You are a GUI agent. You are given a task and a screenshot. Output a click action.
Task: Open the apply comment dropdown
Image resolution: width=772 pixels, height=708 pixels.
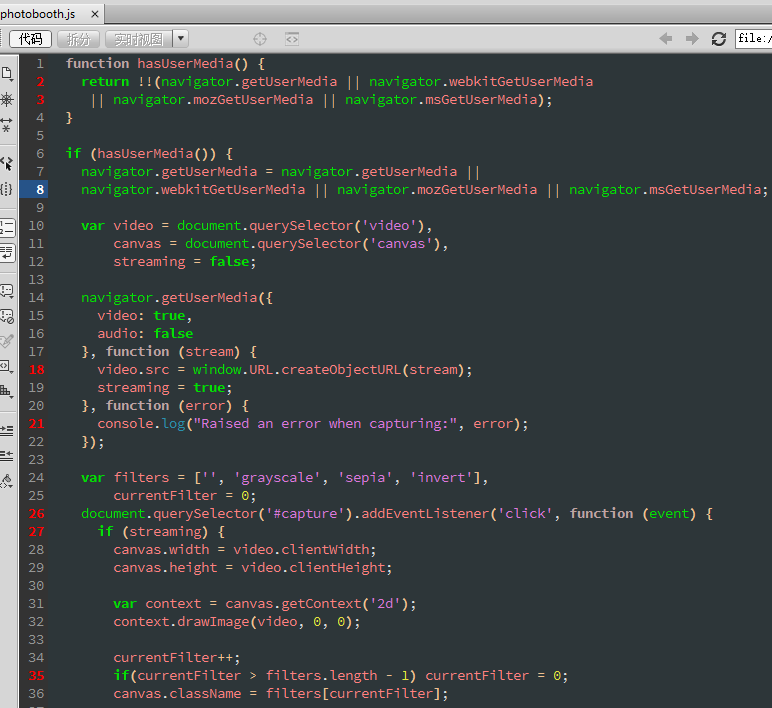coord(7,291)
